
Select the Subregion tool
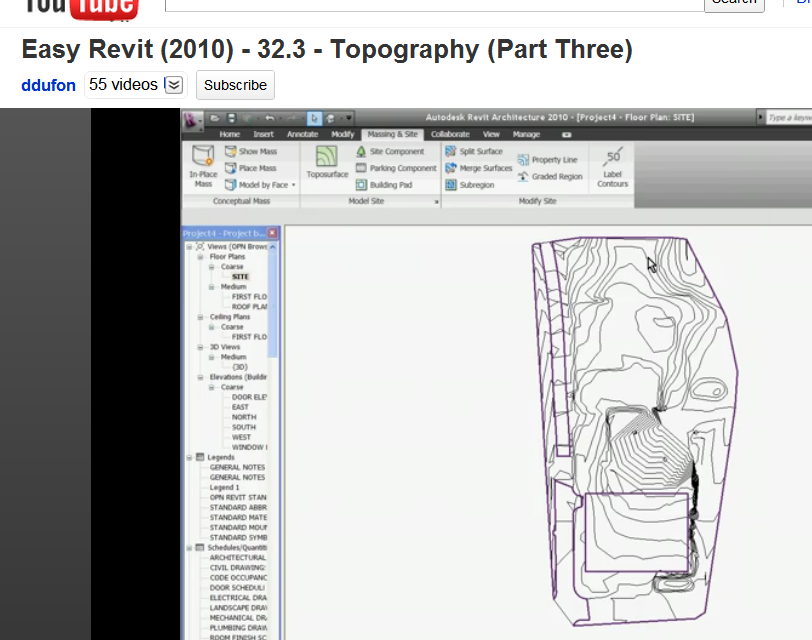pos(470,184)
